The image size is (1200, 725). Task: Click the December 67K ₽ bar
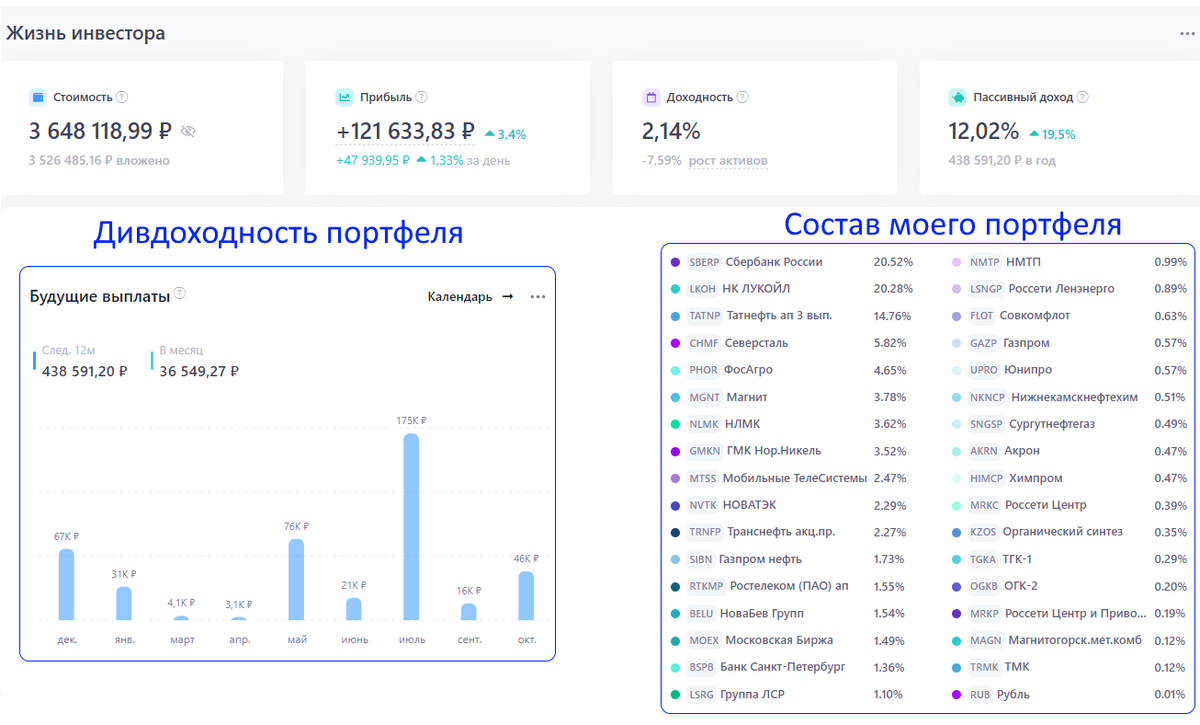click(x=66, y=585)
